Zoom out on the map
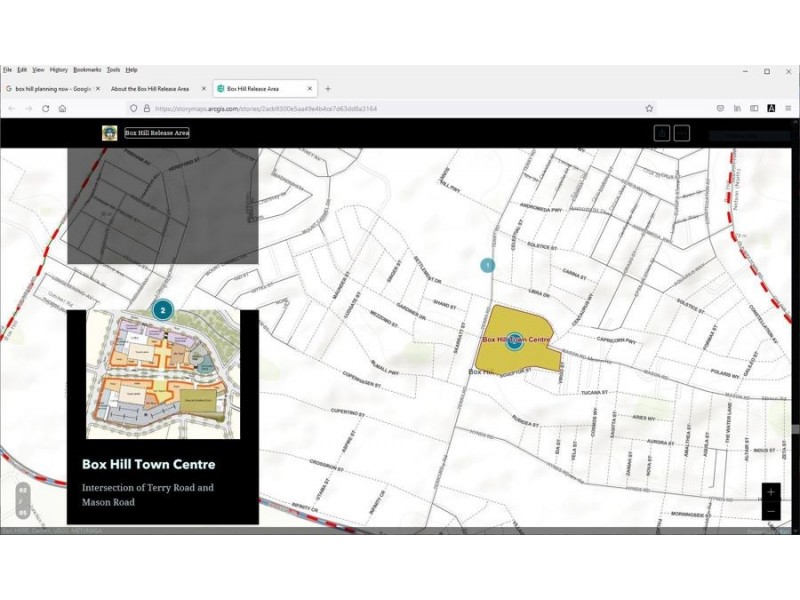800x600 pixels. click(x=770, y=511)
